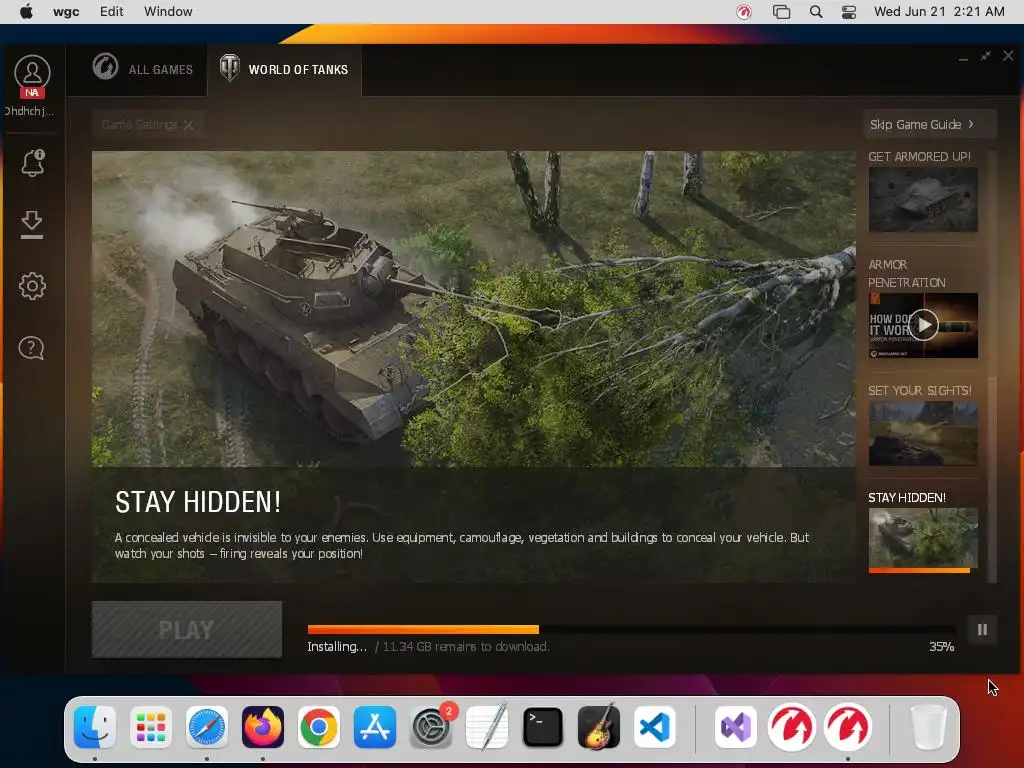Open the user profile avatar icon
1024x768 pixels.
[32, 72]
